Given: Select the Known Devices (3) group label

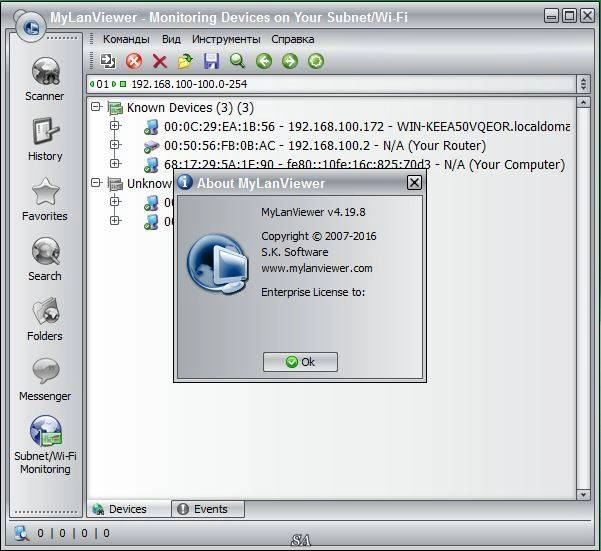Looking at the screenshot, I should pos(190,108).
